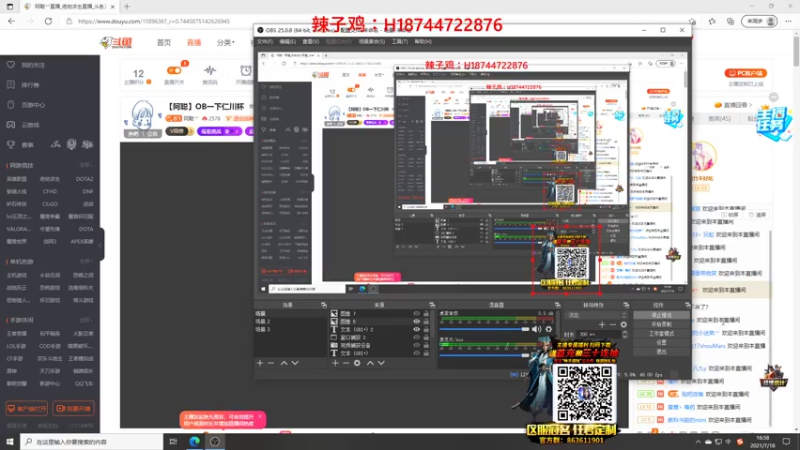800x450 pixels.
Task: Go to 首页 in Douyu navigation
Action: point(164,43)
